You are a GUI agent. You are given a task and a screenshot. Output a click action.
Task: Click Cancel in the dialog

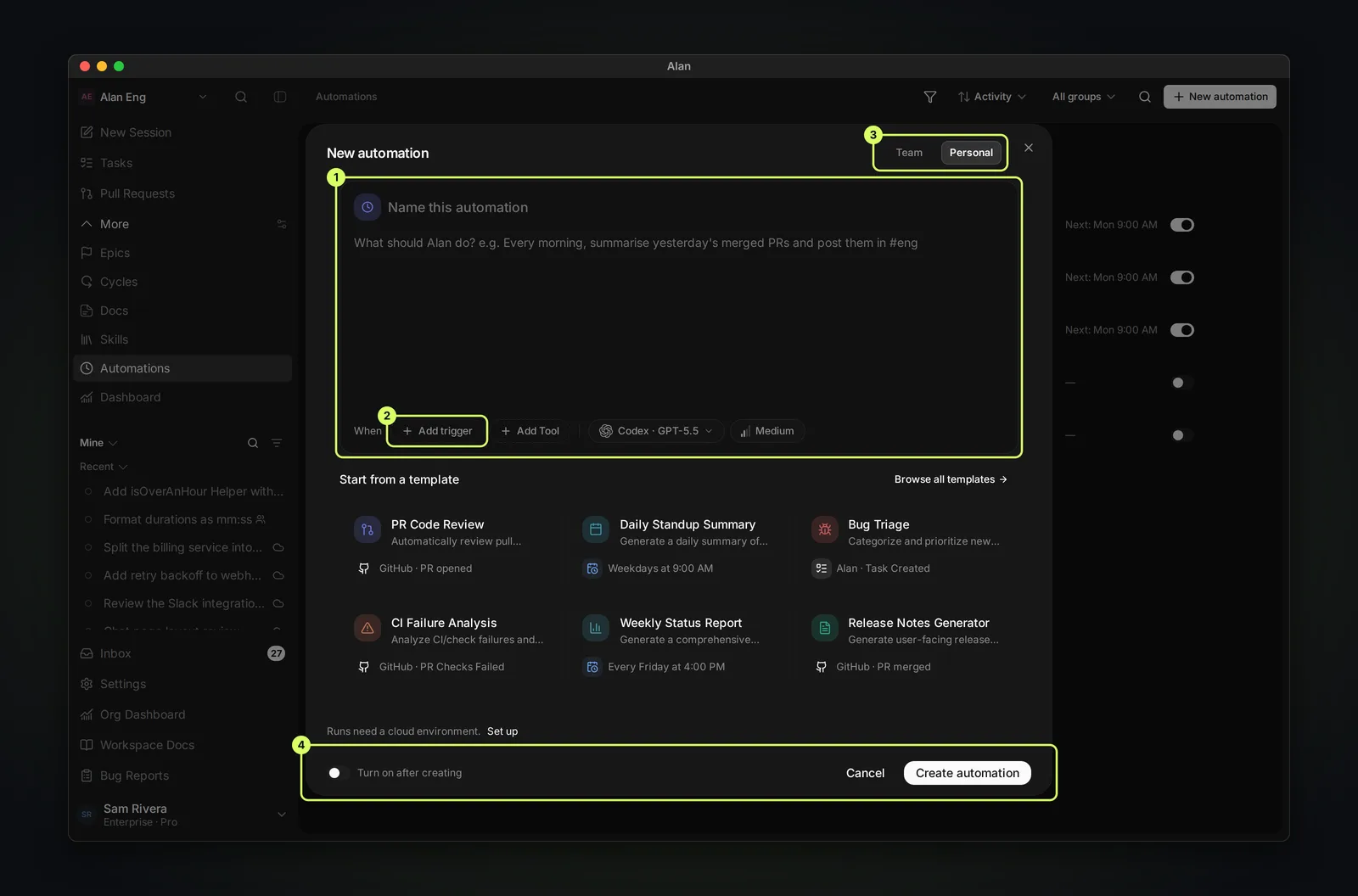click(865, 773)
